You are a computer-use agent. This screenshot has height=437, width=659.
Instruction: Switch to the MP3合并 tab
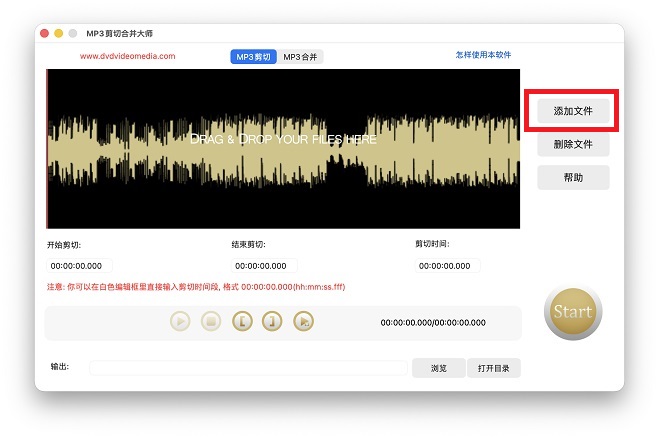click(x=301, y=57)
